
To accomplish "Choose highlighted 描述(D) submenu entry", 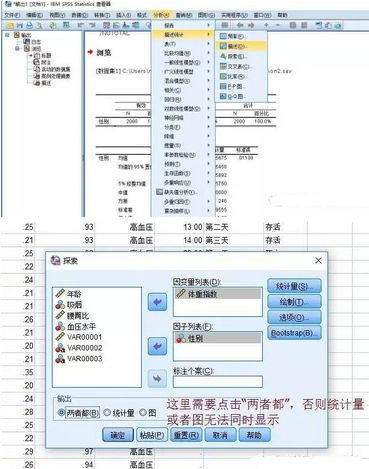I will tap(241, 46).
